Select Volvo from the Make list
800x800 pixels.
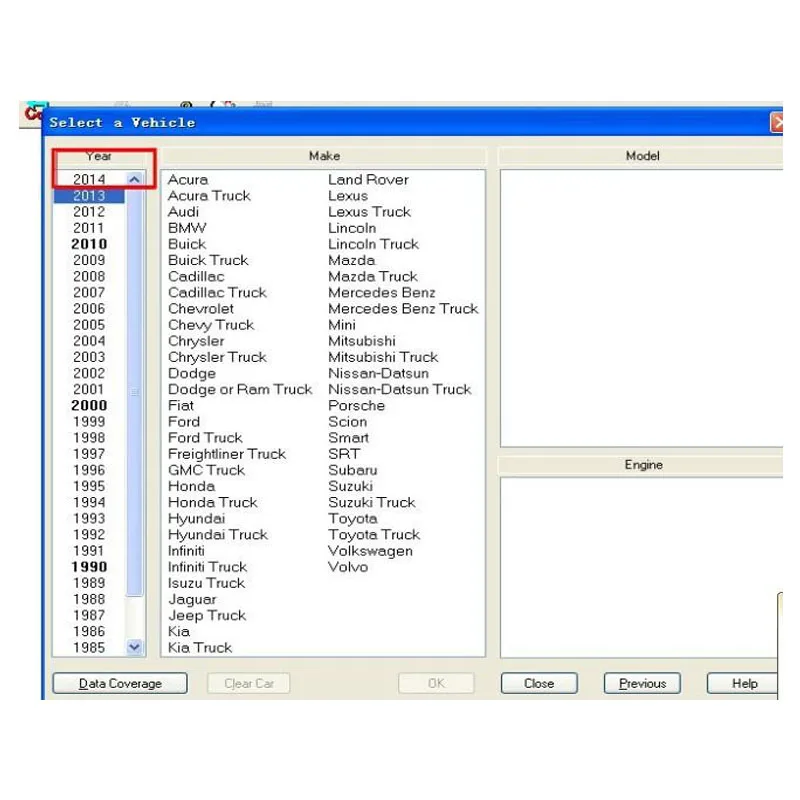click(x=349, y=567)
